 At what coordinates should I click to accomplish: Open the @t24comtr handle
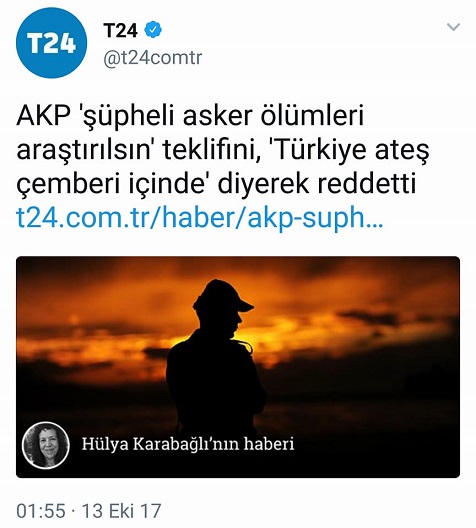153,58
